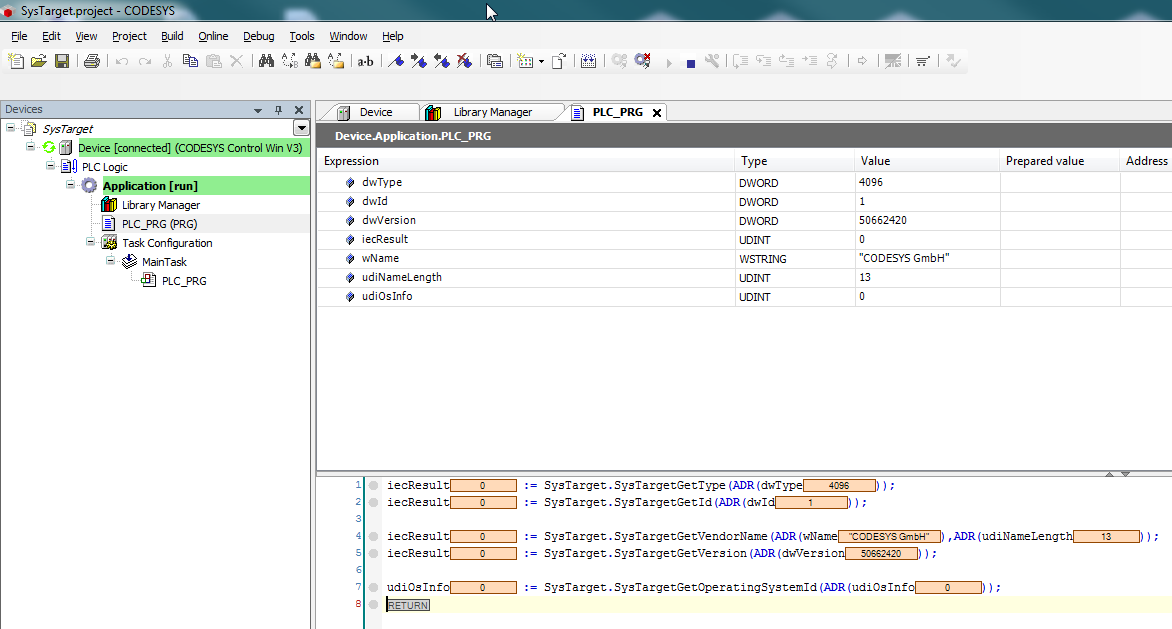Open the Online menu
1172x629 pixels.
coord(213,36)
